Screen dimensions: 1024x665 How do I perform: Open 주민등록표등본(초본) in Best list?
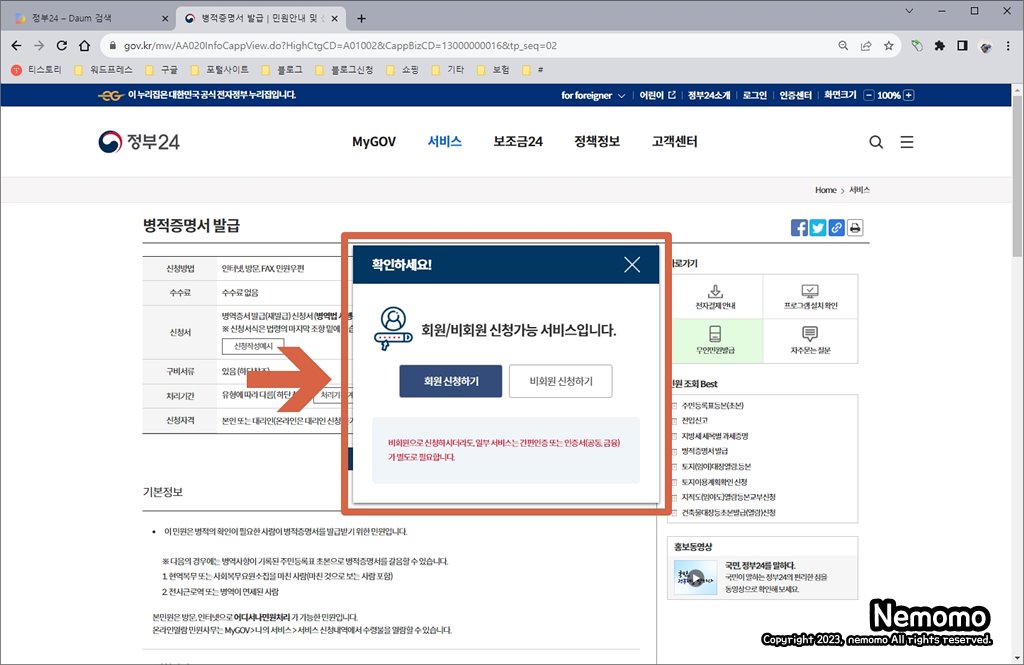(x=712, y=406)
